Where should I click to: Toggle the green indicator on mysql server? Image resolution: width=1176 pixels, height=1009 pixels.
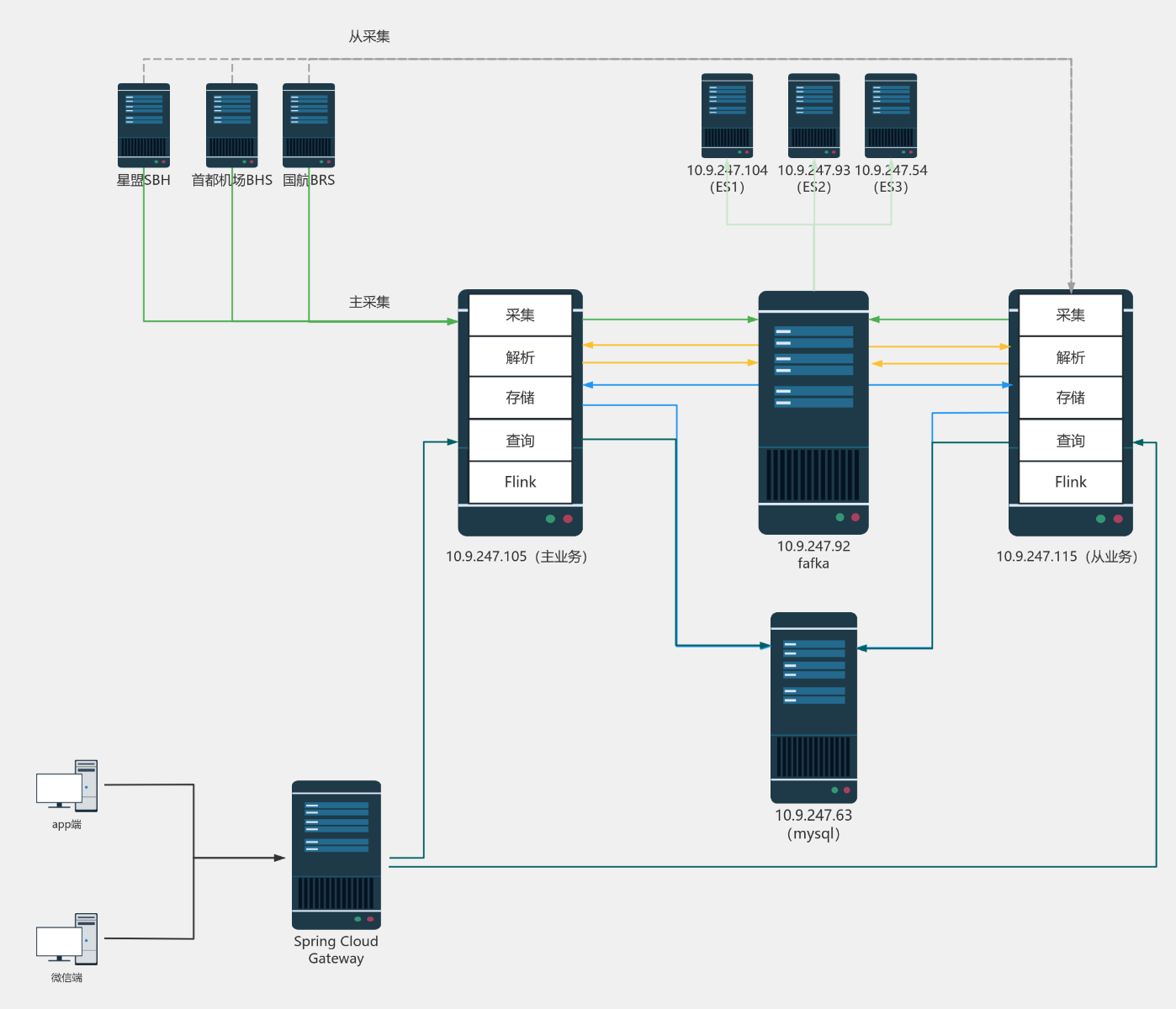coord(834,790)
